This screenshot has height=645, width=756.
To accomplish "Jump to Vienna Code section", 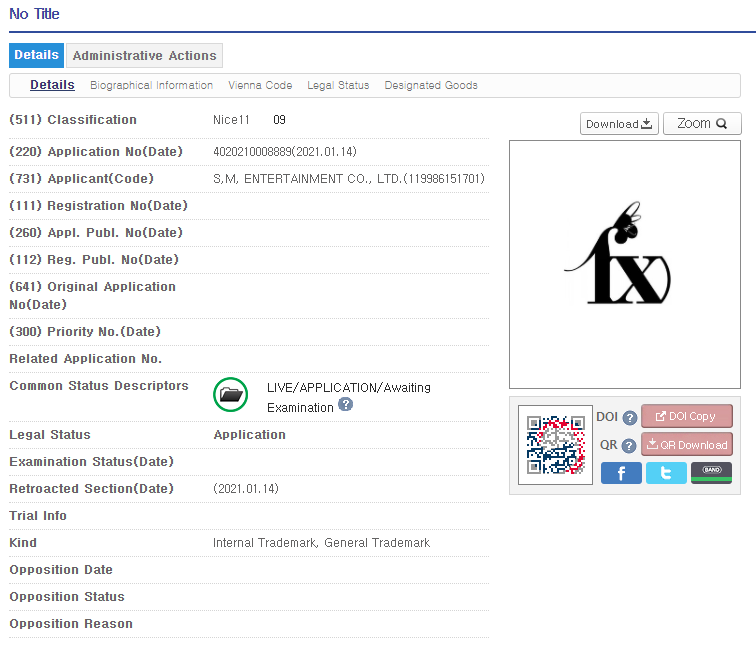I will [260, 85].
